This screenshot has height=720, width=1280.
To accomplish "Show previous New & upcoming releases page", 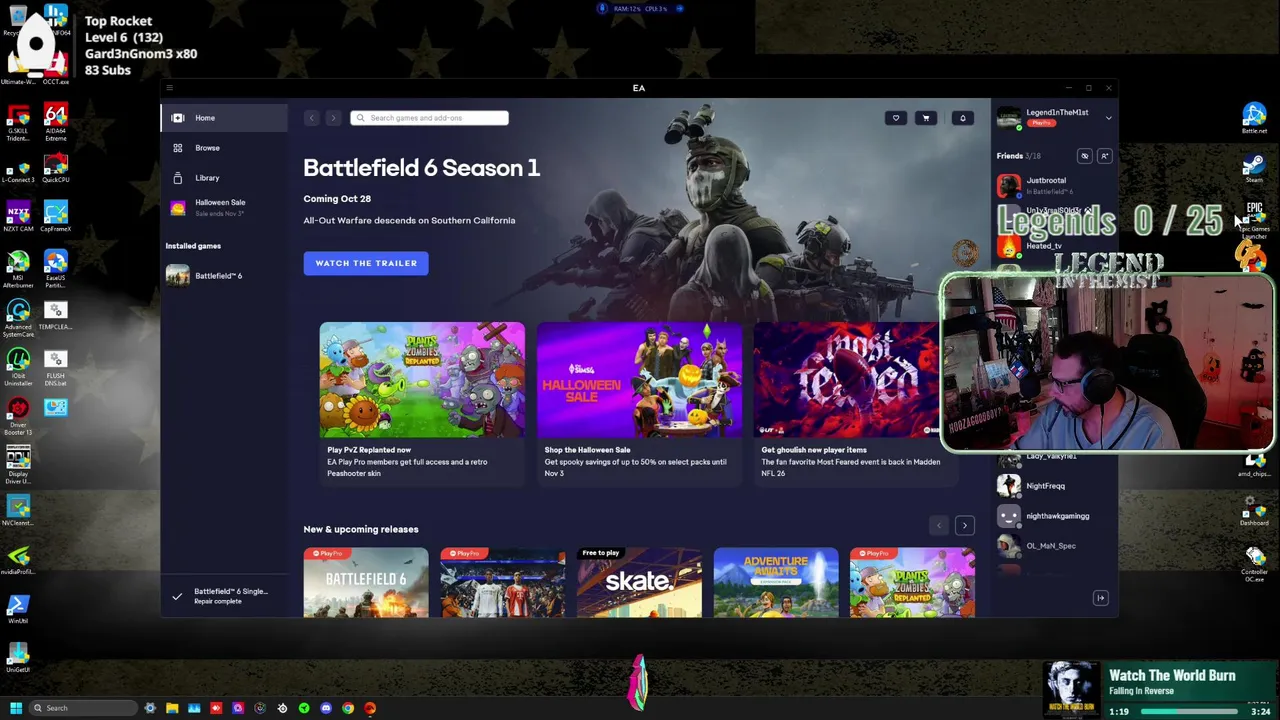I will pyautogui.click(x=938, y=525).
